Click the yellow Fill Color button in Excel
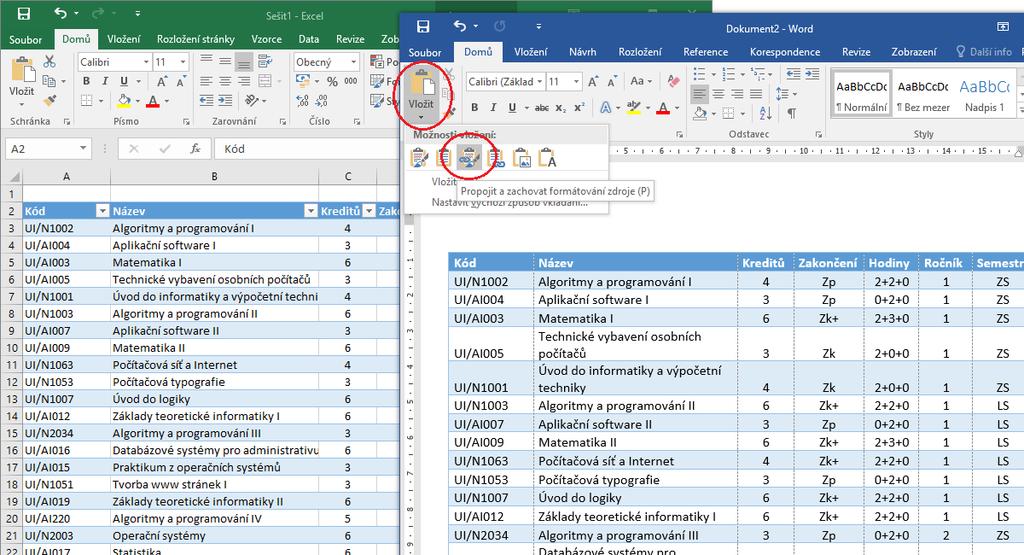This screenshot has width=1024, height=555. pos(123,101)
